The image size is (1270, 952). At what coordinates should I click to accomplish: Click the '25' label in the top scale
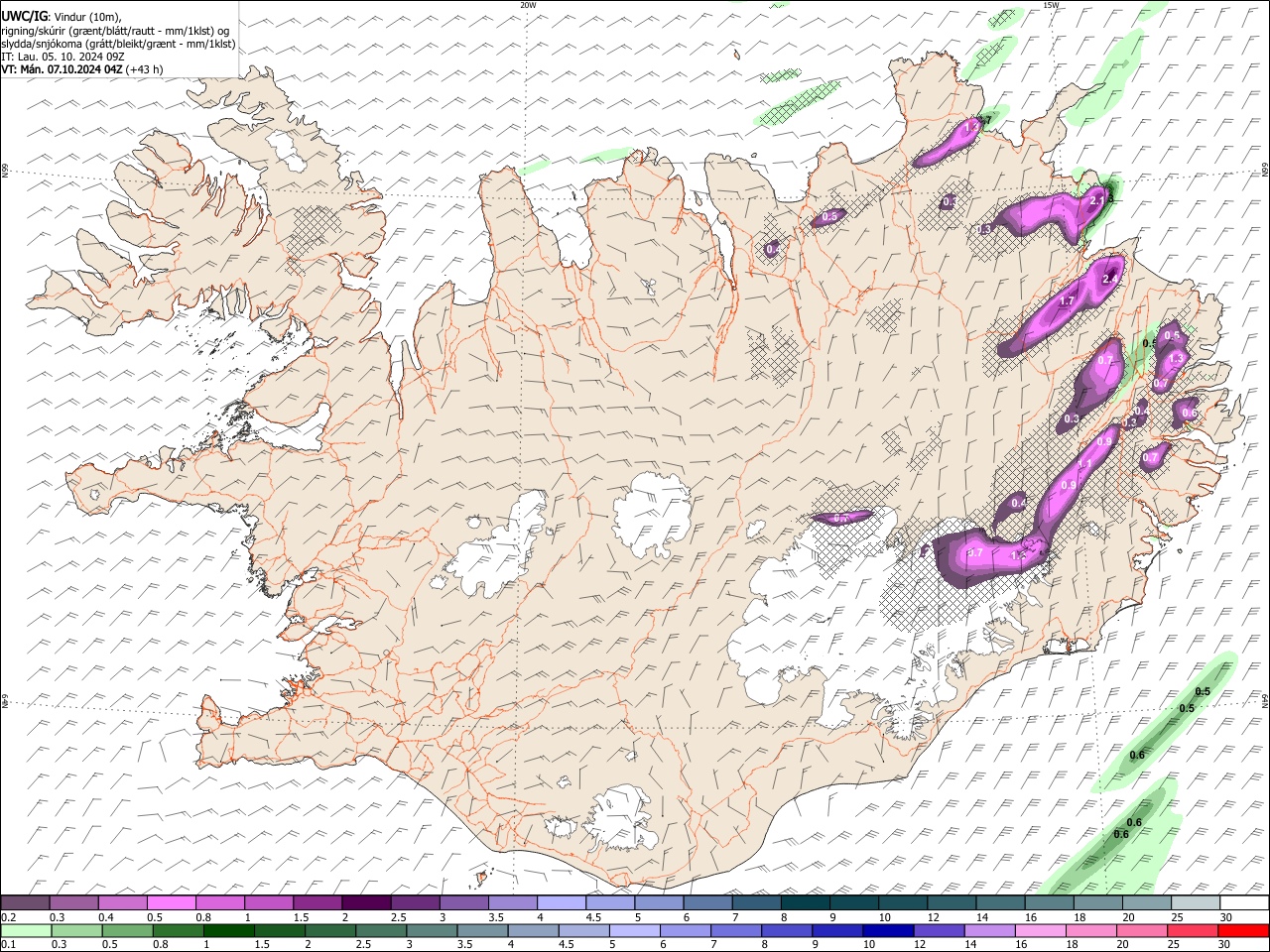tap(1177, 917)
